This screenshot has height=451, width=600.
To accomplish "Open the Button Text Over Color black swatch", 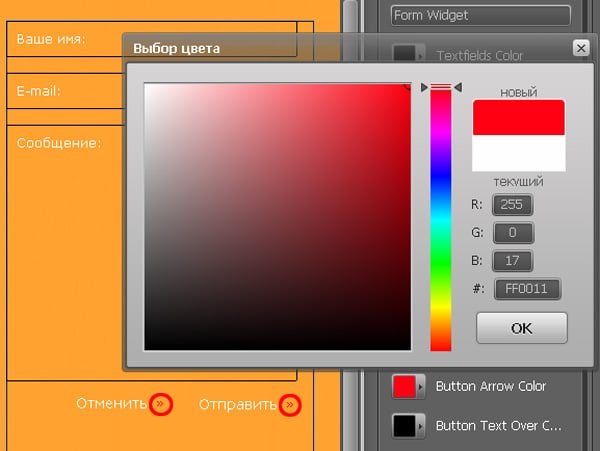I will click(404, 425).
